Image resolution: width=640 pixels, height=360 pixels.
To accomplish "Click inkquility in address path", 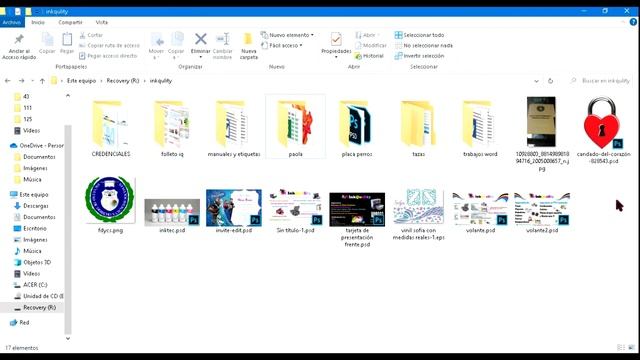I will [160, 81].
